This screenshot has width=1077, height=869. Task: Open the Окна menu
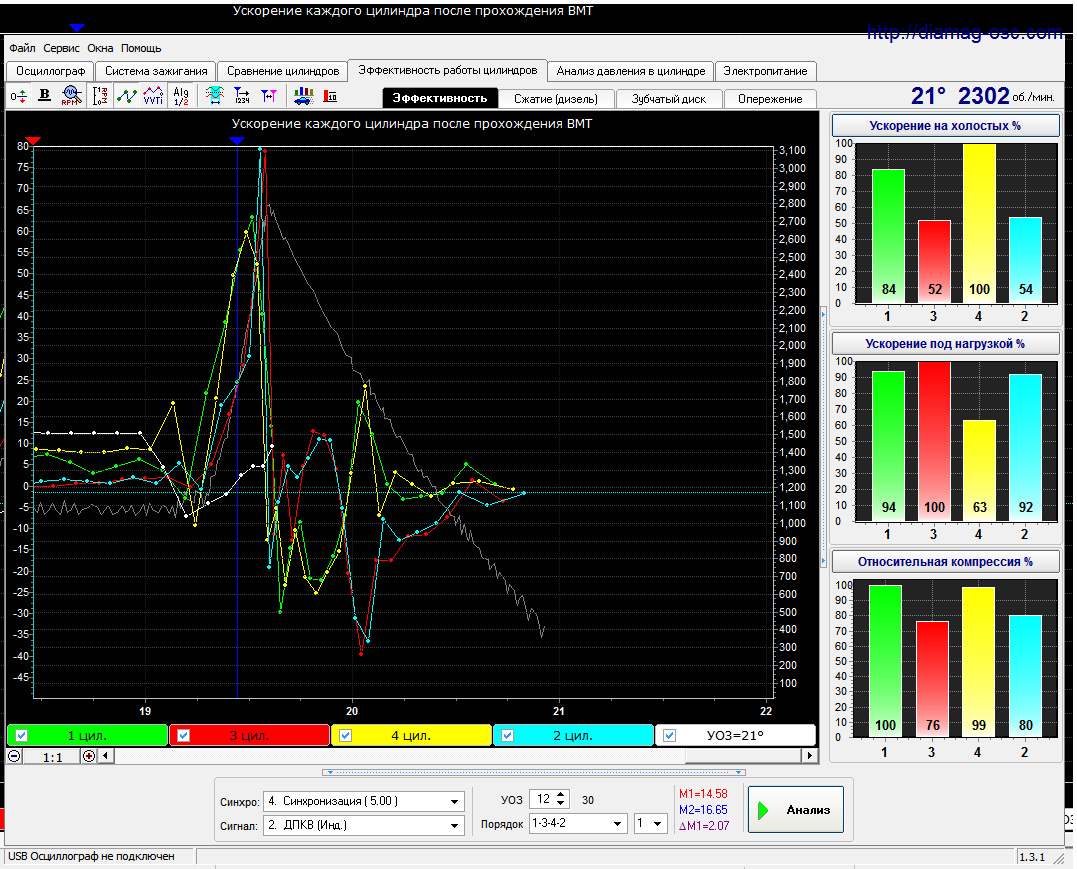[100, 48]
